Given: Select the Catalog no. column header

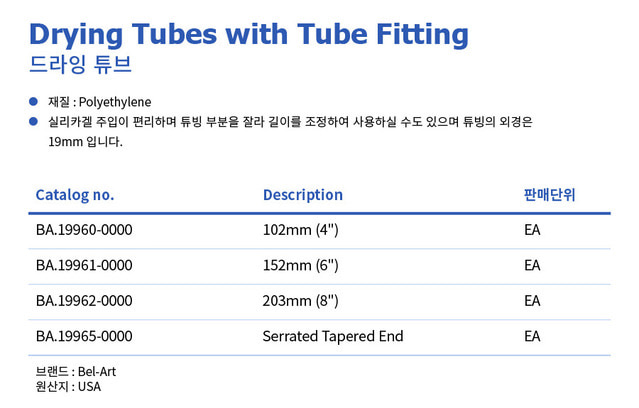Looking at the screenshot, I should tap(75, 195).
